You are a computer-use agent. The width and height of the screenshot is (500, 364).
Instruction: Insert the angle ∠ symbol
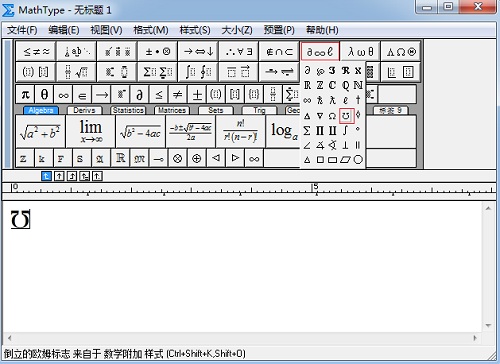pyautogui.click(x=307, y=145)
